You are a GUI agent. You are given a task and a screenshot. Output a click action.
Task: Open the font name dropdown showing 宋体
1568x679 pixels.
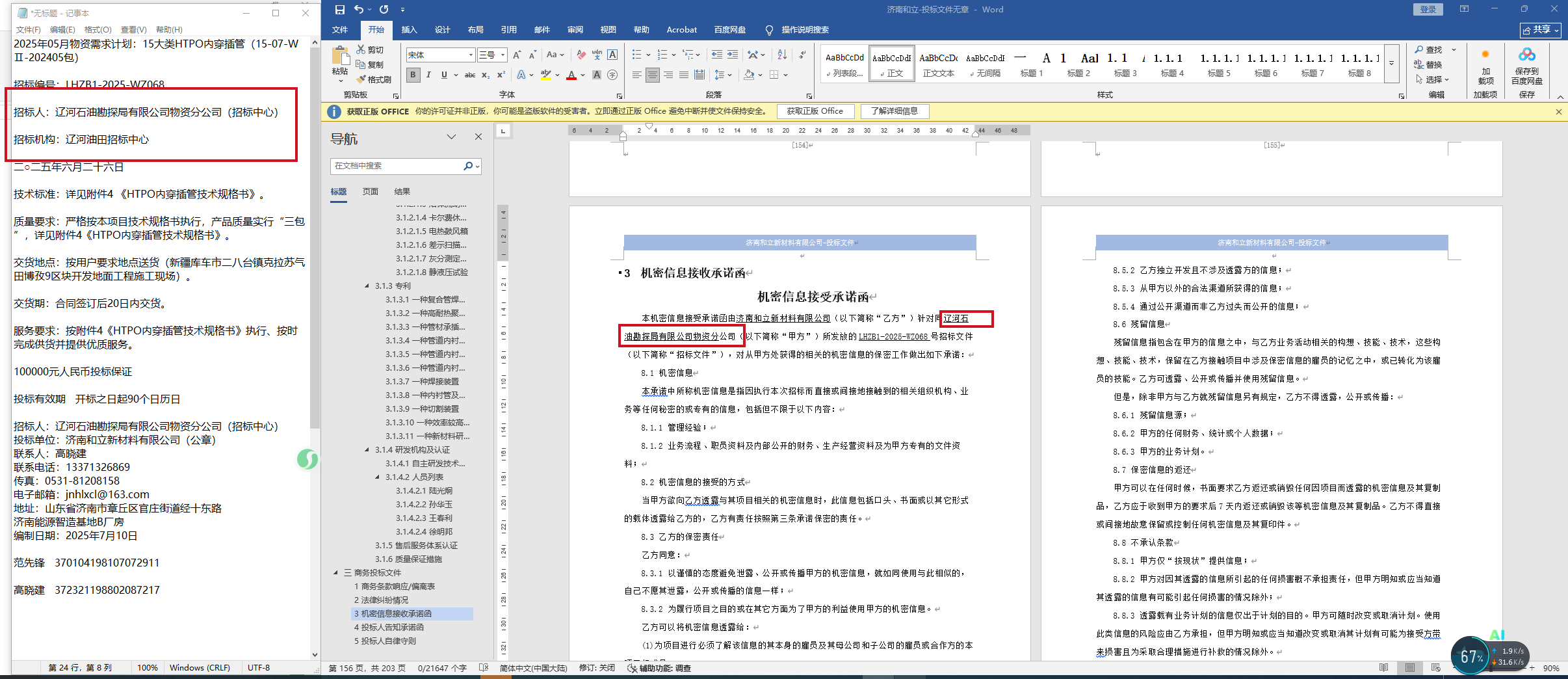(471, 55)
